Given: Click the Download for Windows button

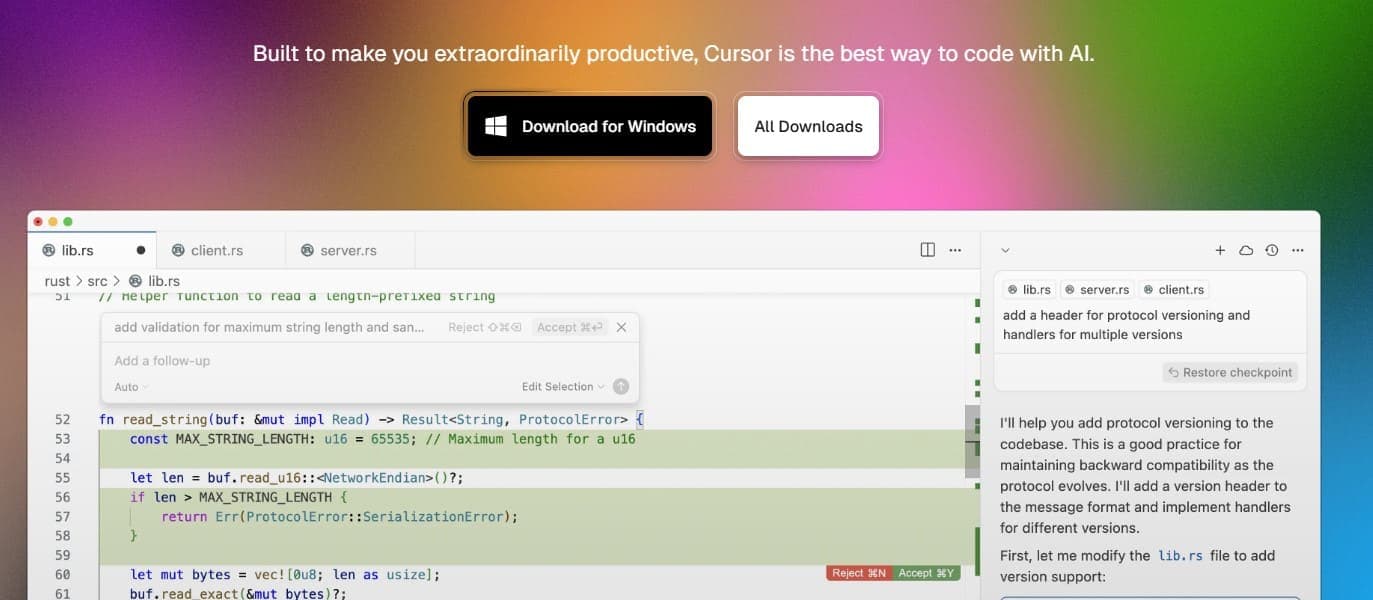Looking at the screenshot, I should (590, 126).
